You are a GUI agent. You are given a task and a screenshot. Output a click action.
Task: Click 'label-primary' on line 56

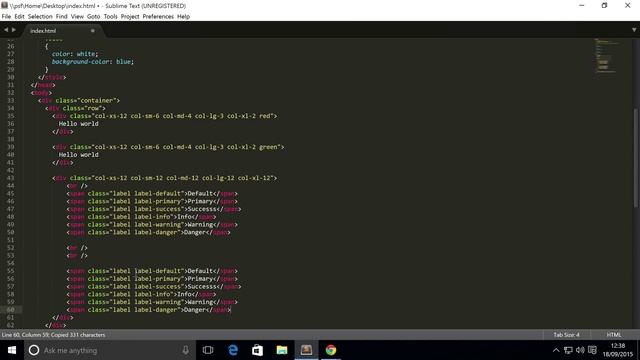pyautogui.click(x=157, y=279)
